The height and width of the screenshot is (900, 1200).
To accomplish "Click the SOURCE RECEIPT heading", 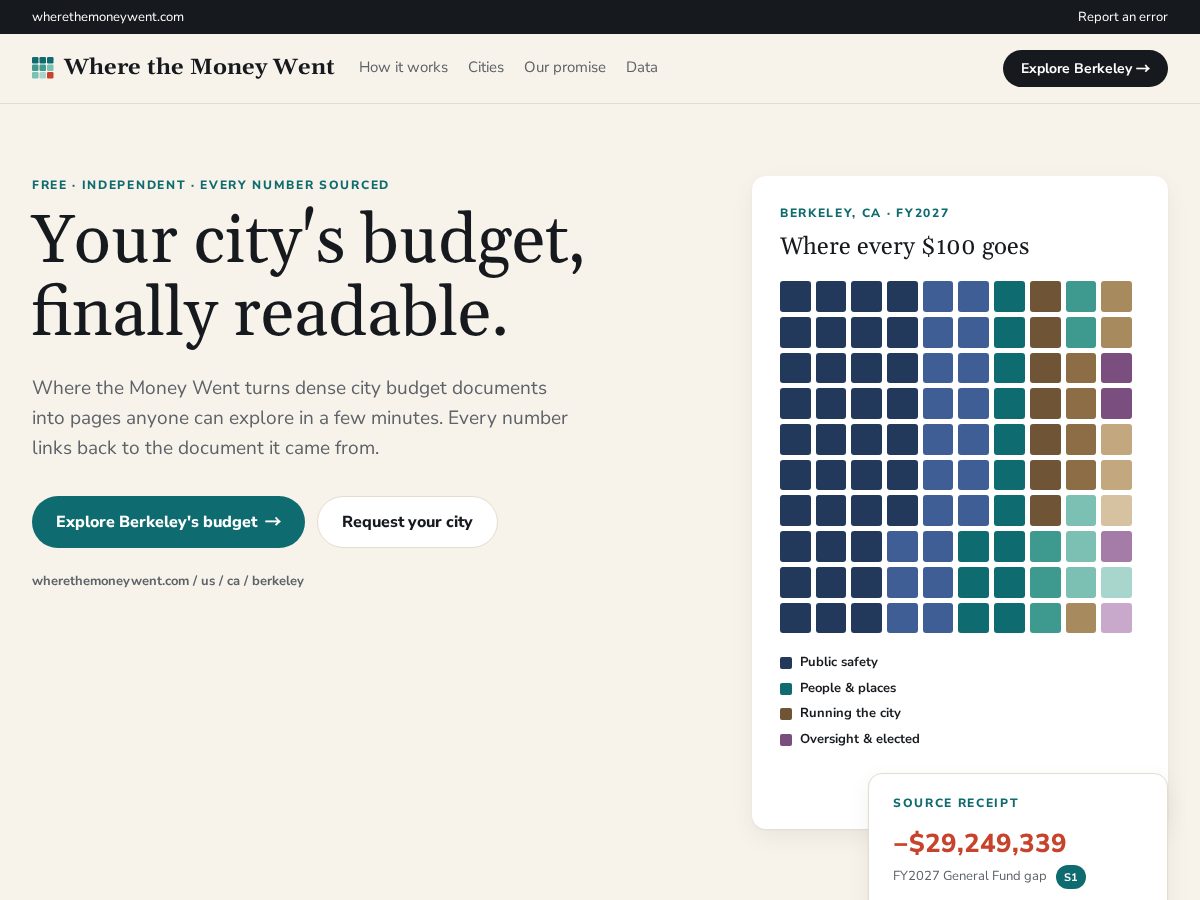I will (956, 803).
